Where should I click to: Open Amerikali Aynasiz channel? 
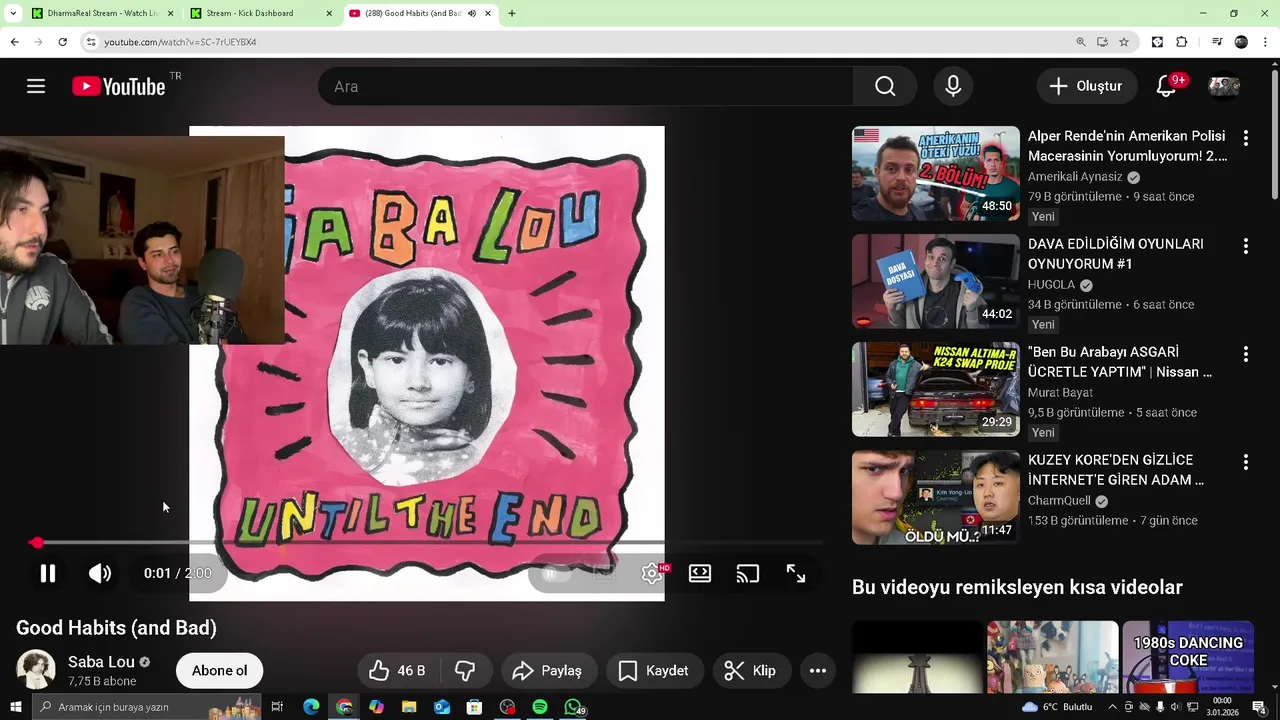(1075, 177)
